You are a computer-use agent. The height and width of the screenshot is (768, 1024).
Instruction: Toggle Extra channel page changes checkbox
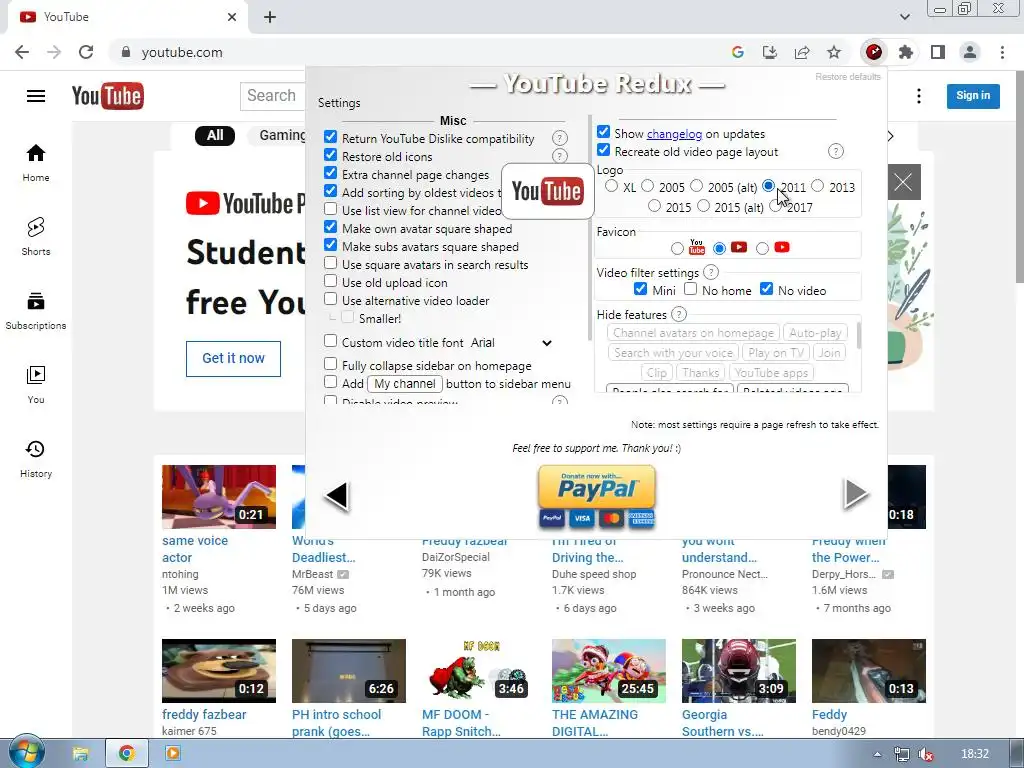(x=330, y=173)
